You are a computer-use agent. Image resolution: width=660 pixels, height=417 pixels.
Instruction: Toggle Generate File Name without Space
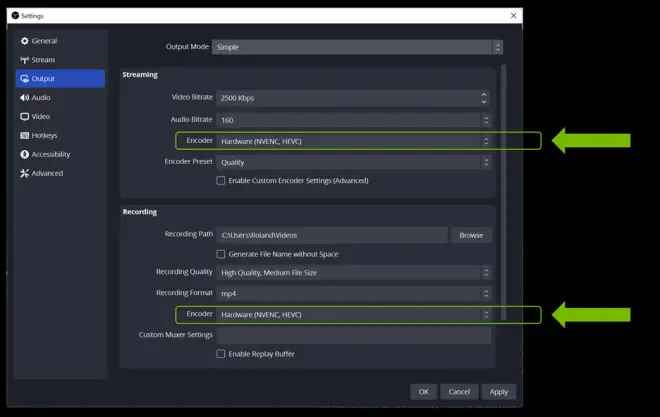221,254
